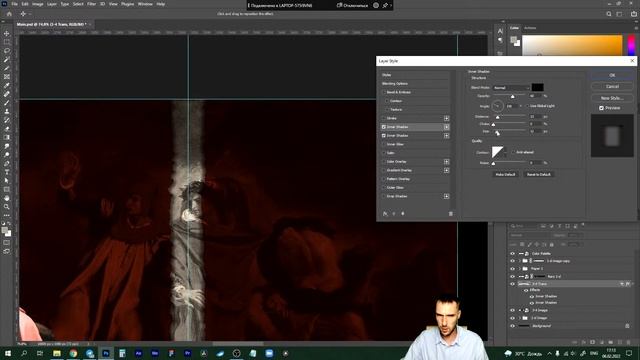Image resolution: width=640 pixels, height=360 pixels.
Task: Click Reset to Default button
Action: click(x=538, y=174)
